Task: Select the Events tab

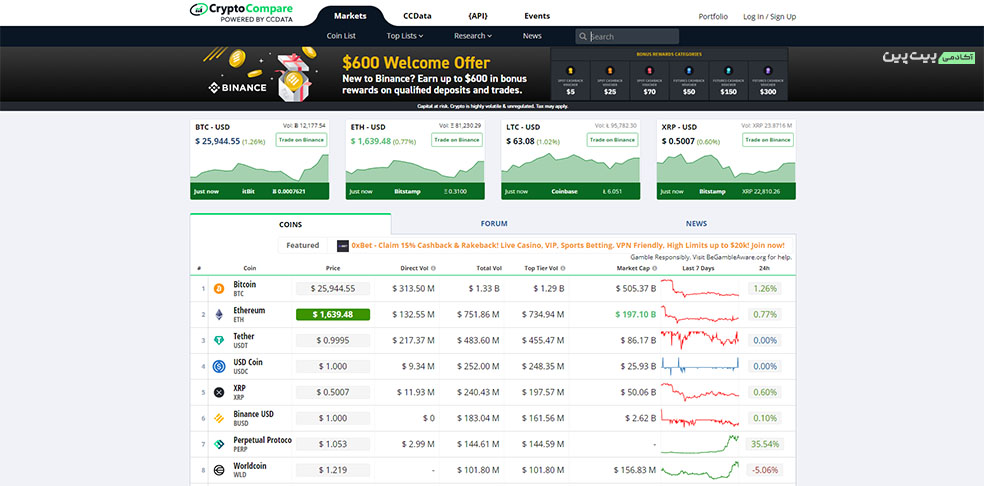Action: click(x=537, y=16)
